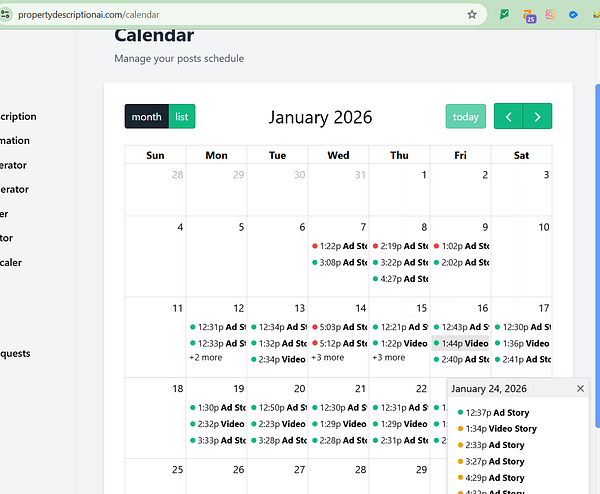The width and height of the screenshot is (600, 494).
Task: Open 3:22p event on January 8
Action: [399, 262]
